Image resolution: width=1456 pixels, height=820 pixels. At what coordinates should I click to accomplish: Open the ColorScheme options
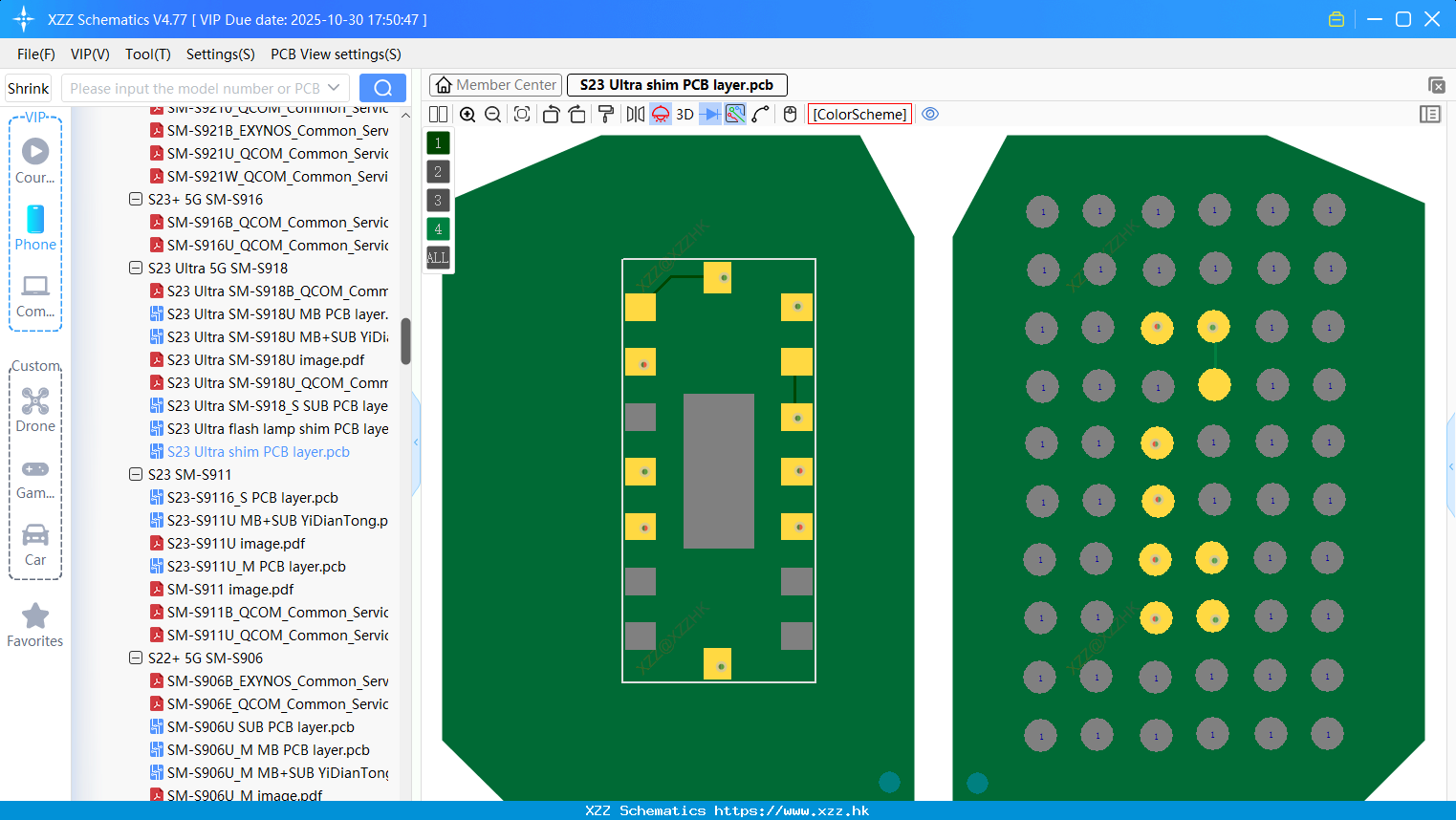tap(859, 115)
